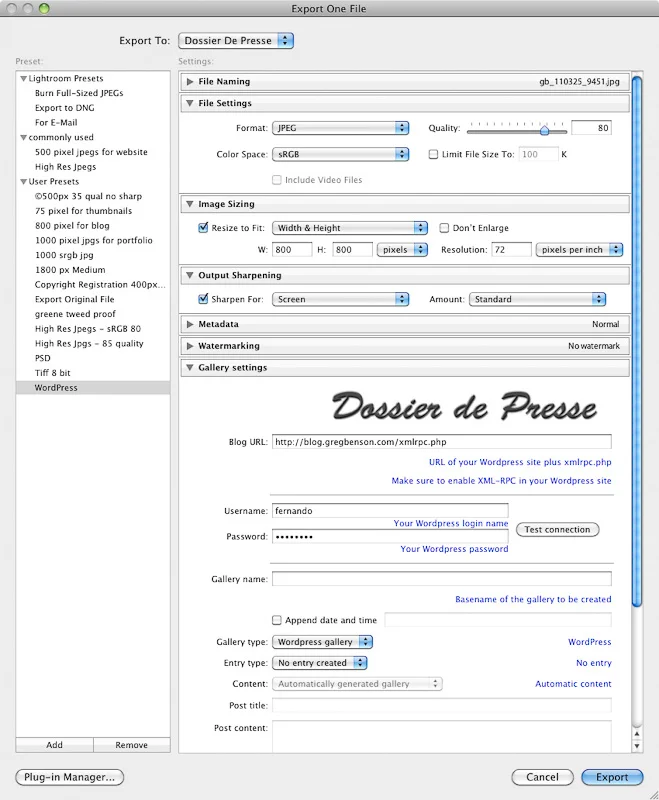The image size is (659, 800).
Task: Collapse the User Presets group
Action: [23, 182]
